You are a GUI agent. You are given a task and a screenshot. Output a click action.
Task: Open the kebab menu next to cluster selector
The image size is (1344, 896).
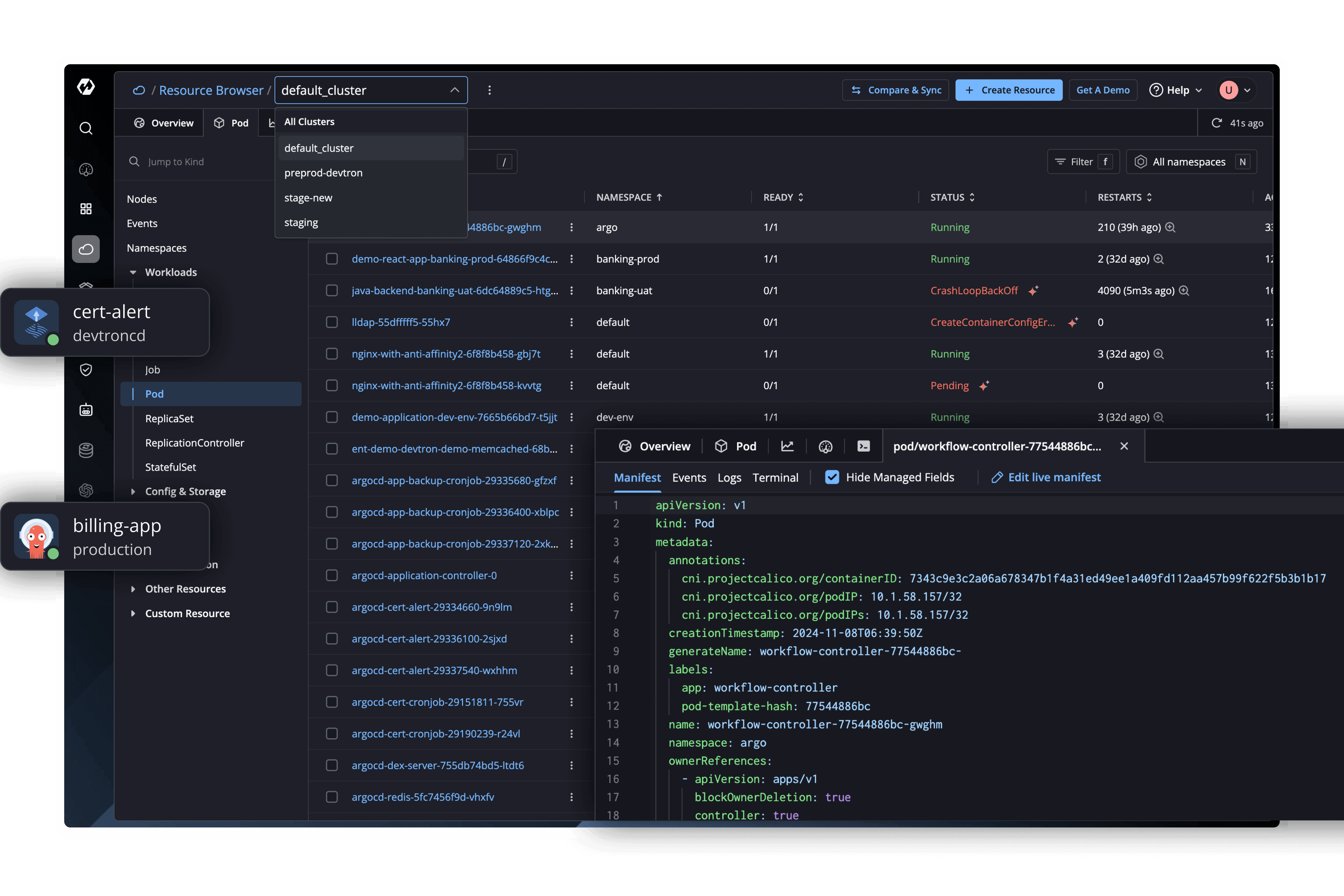click(490, 90)
